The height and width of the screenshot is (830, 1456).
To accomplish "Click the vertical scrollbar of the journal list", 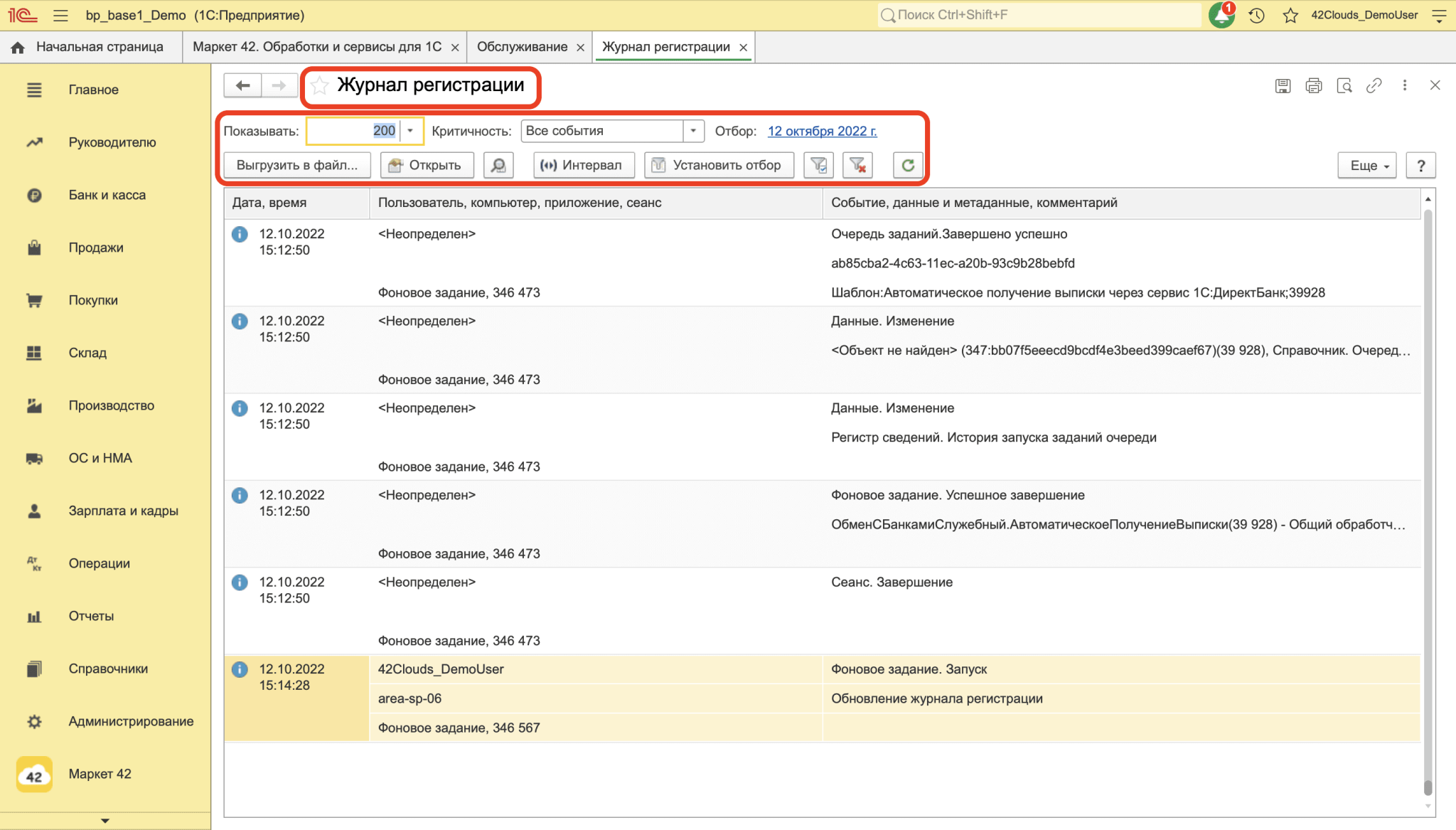I will tap(1428, 498).
